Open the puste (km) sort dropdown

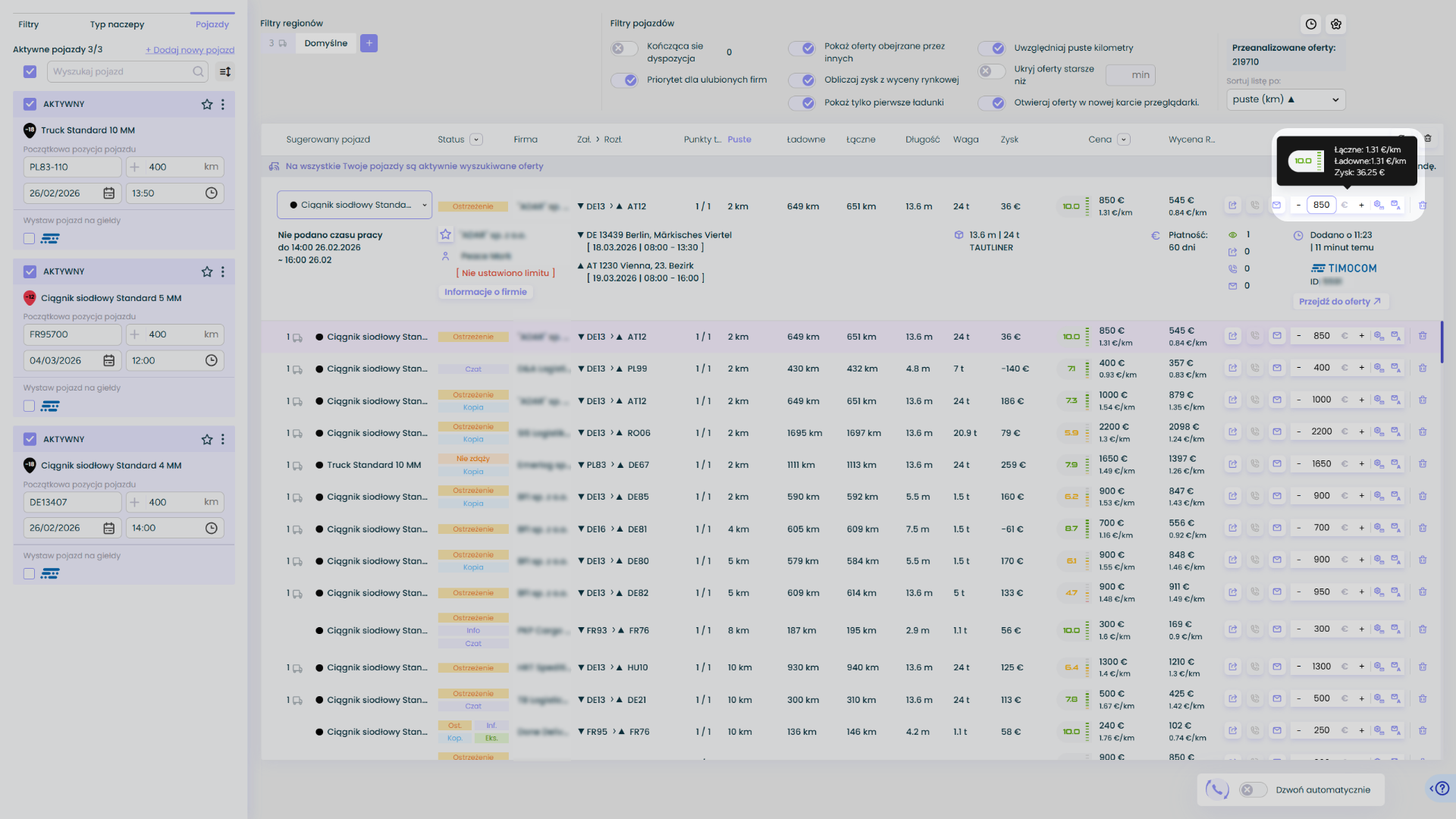click(1285, 99)
